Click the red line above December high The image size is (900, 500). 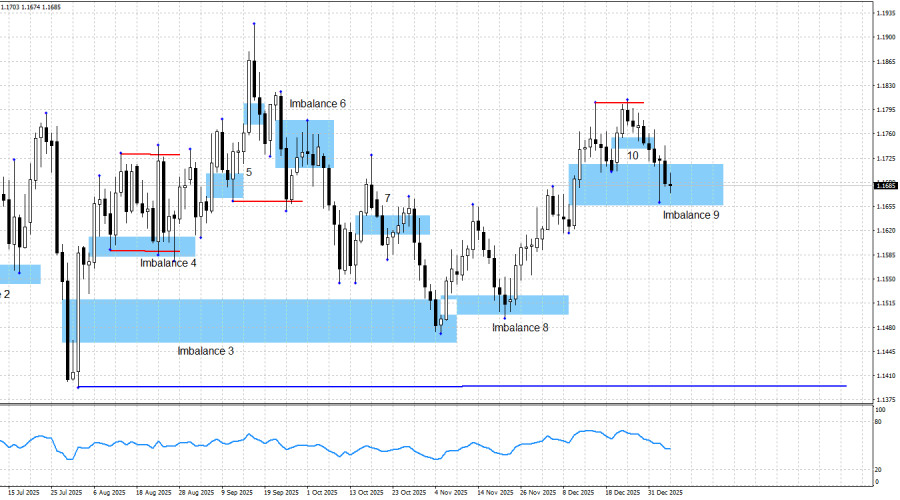(618, 102)
